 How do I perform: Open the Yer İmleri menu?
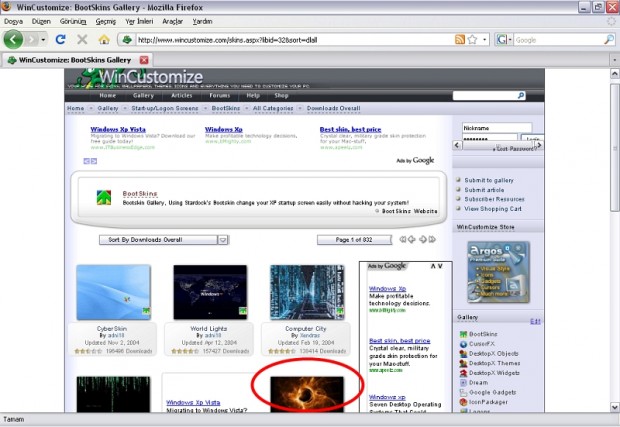[139, 21]
